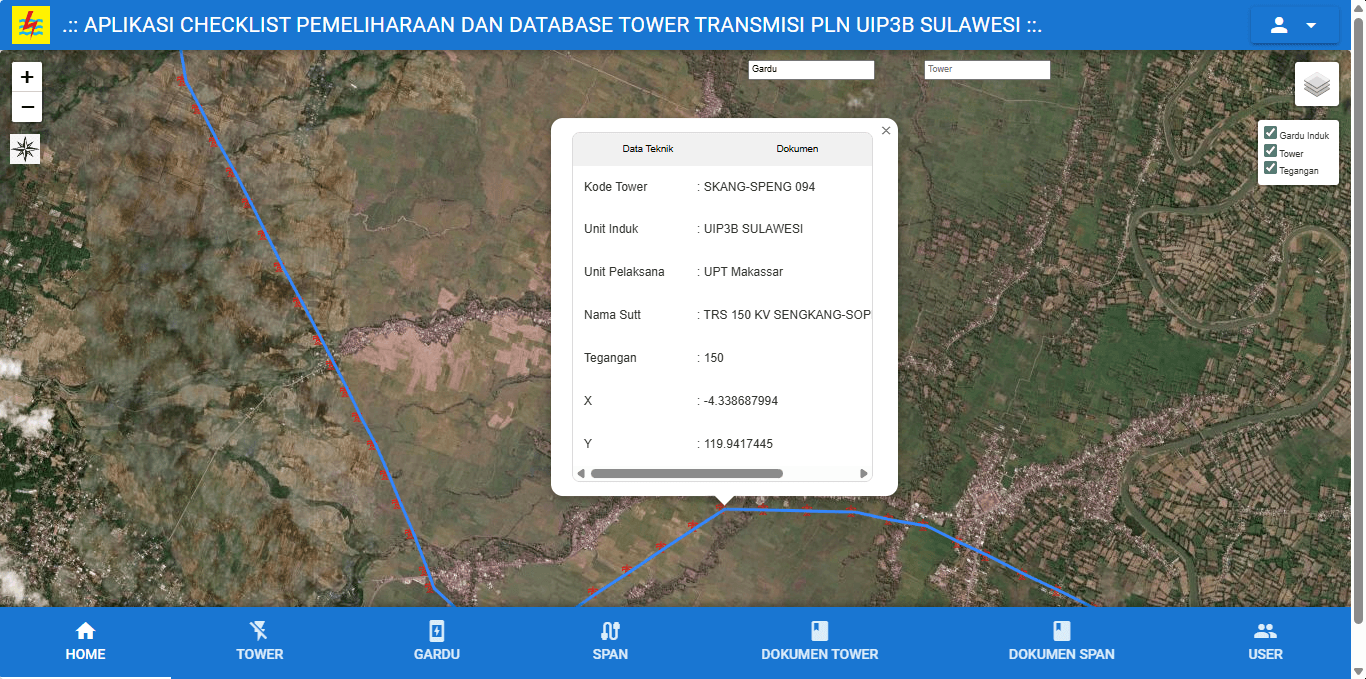
Task: Open the USER page
Action: [1265, 641]
